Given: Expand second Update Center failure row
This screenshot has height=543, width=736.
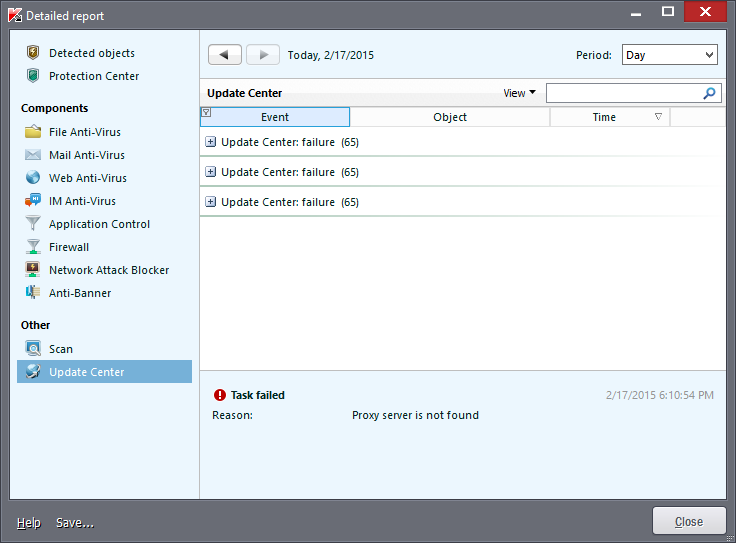Looking at the screenshot, I should (211, 172).
